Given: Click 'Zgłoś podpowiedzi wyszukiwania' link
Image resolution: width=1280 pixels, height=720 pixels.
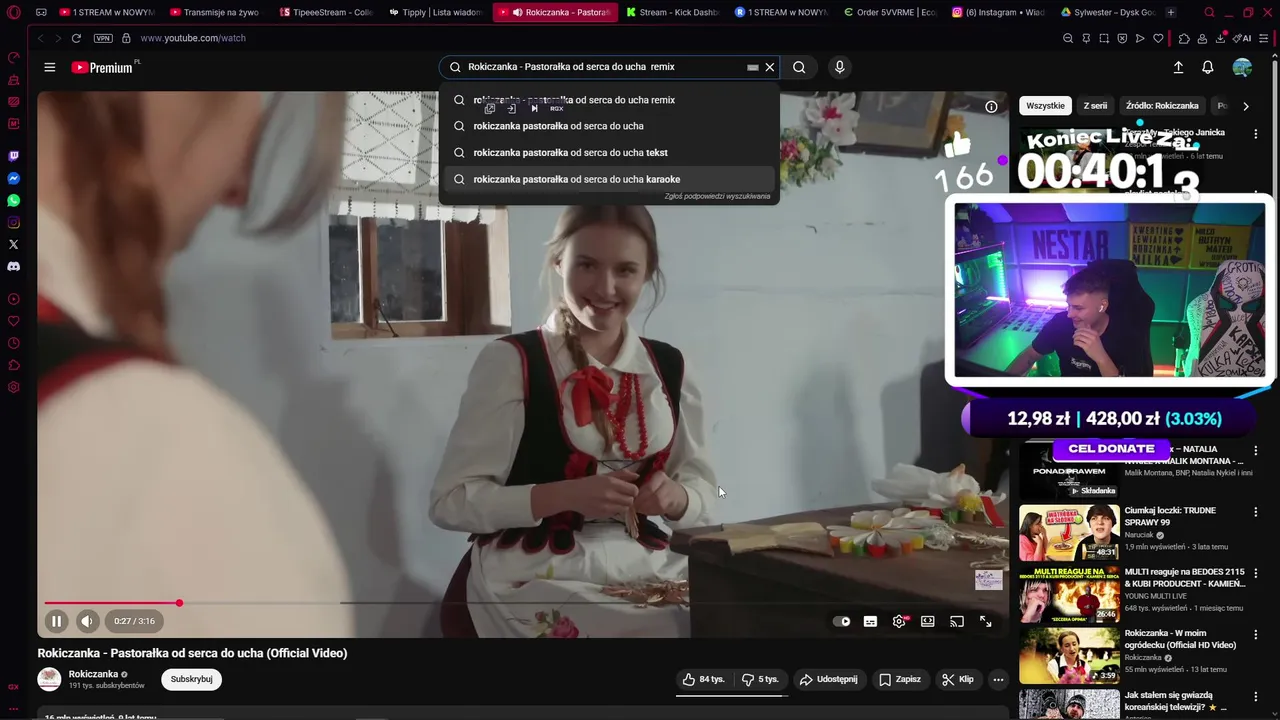Looking at the screenshot, I should click(717, 196).
